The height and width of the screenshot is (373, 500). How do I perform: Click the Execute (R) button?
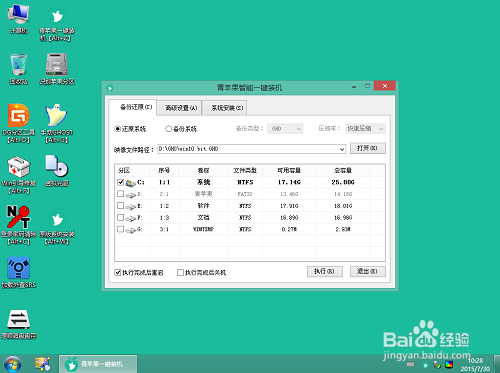coord(325,271)
